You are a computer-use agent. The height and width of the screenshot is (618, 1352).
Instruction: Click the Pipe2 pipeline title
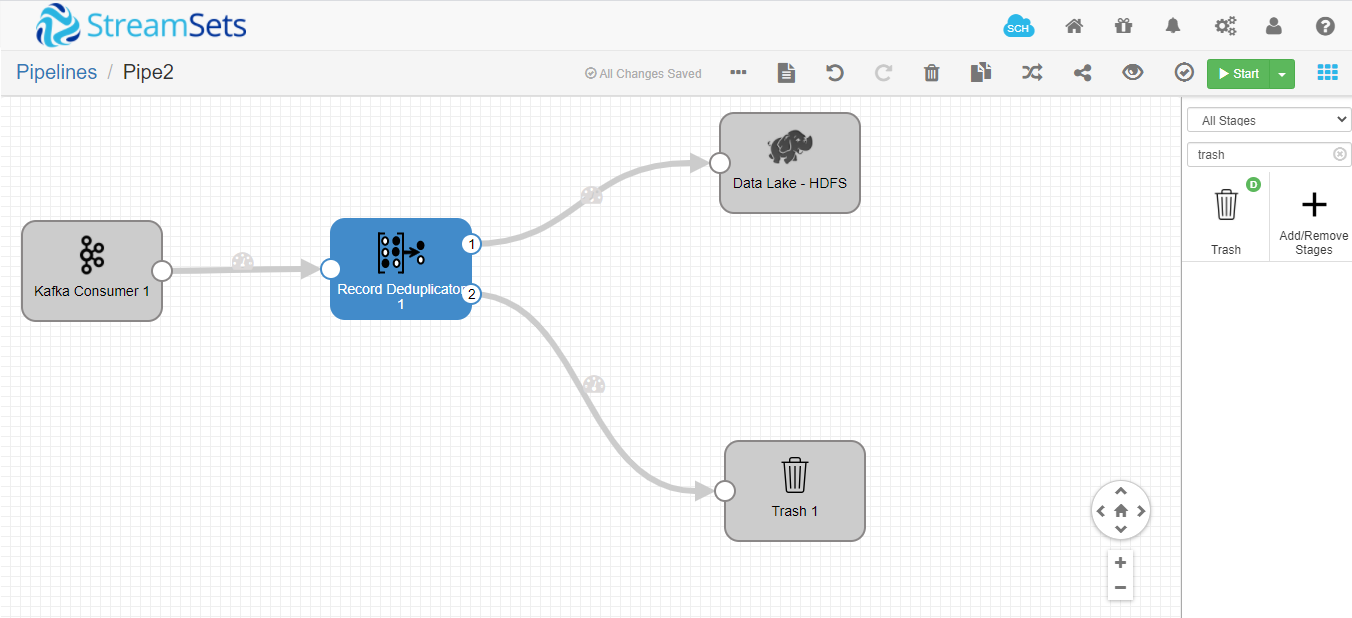click(x=149, y=72)
